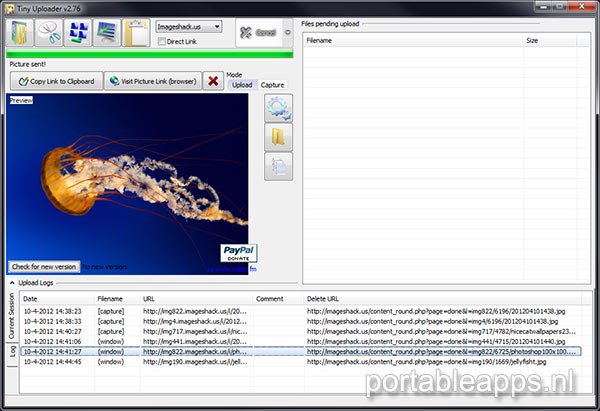Select the Current Session vertical tab
600x411 pixels.
[x=12, y=316]
